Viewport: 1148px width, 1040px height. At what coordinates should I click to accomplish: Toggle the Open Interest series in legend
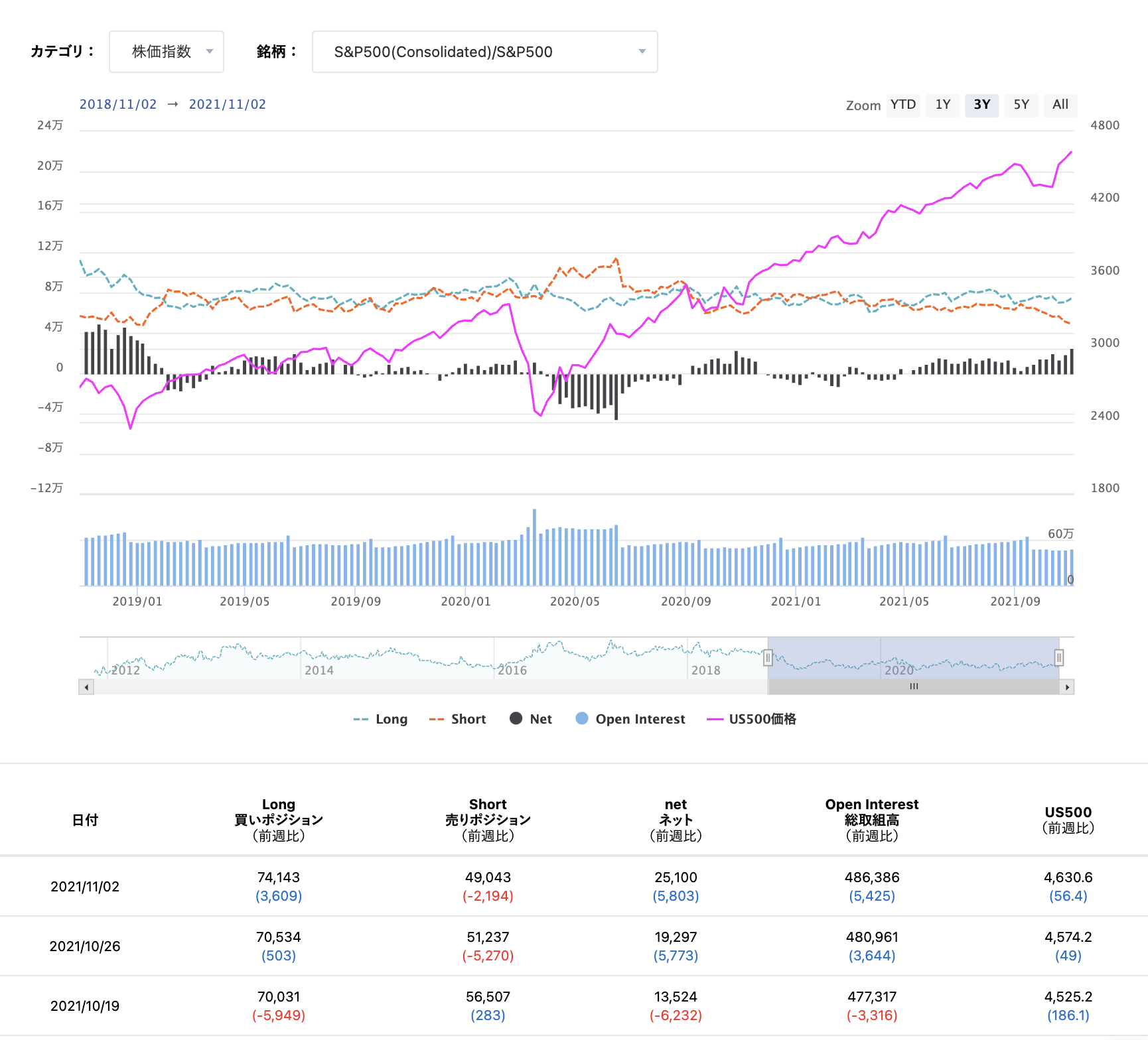coord(630,719)
